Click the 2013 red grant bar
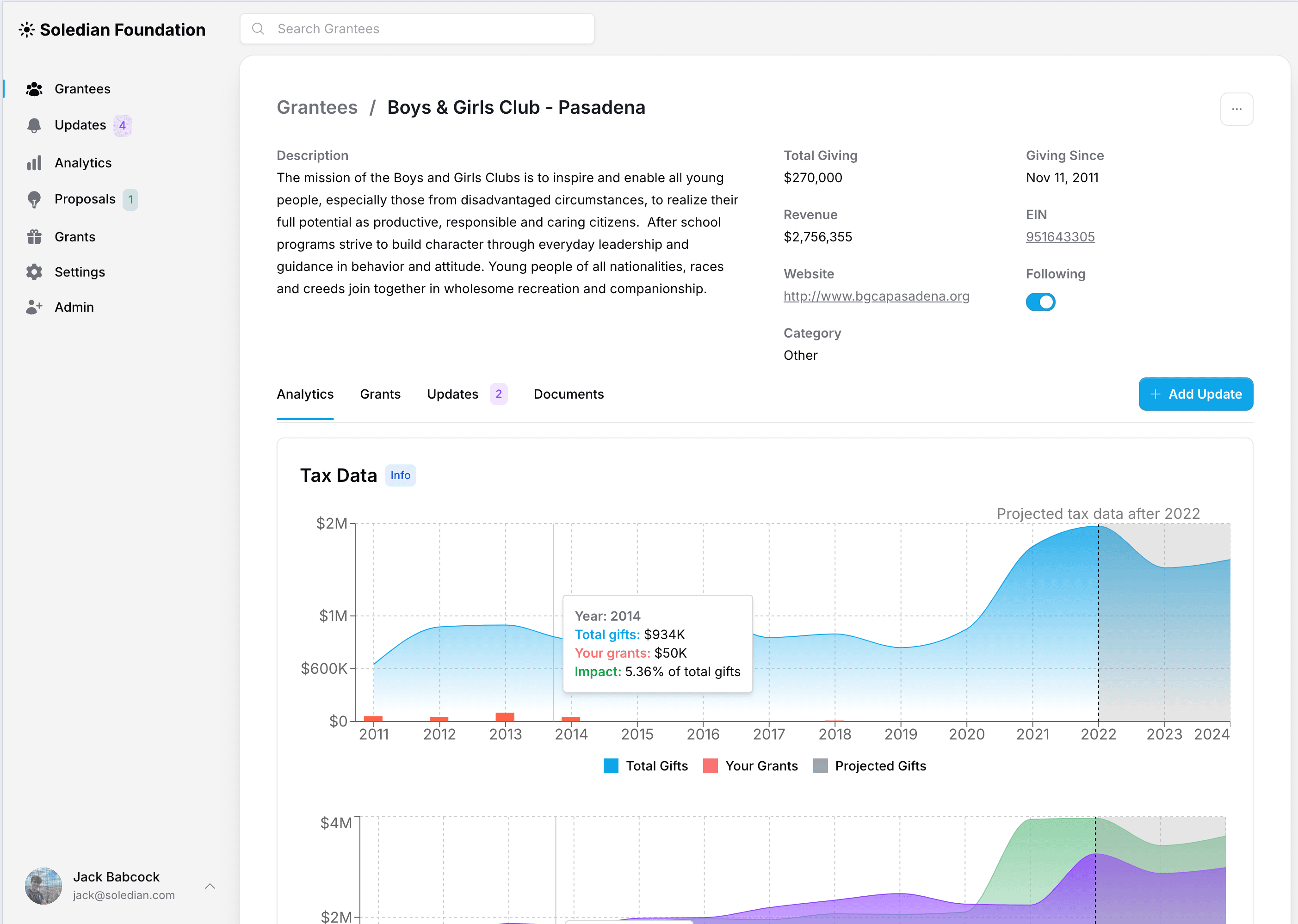Image resolution: width=1298 pixels, height=924 pixels. 505,717
